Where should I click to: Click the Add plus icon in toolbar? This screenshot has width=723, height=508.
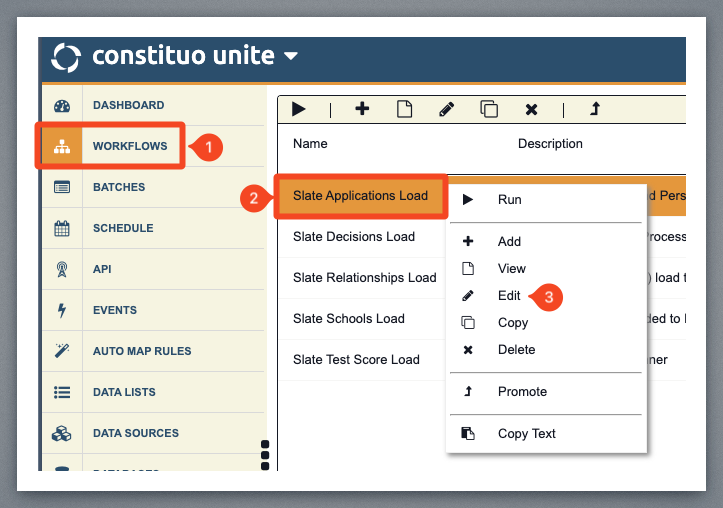[x=362, y=109]
